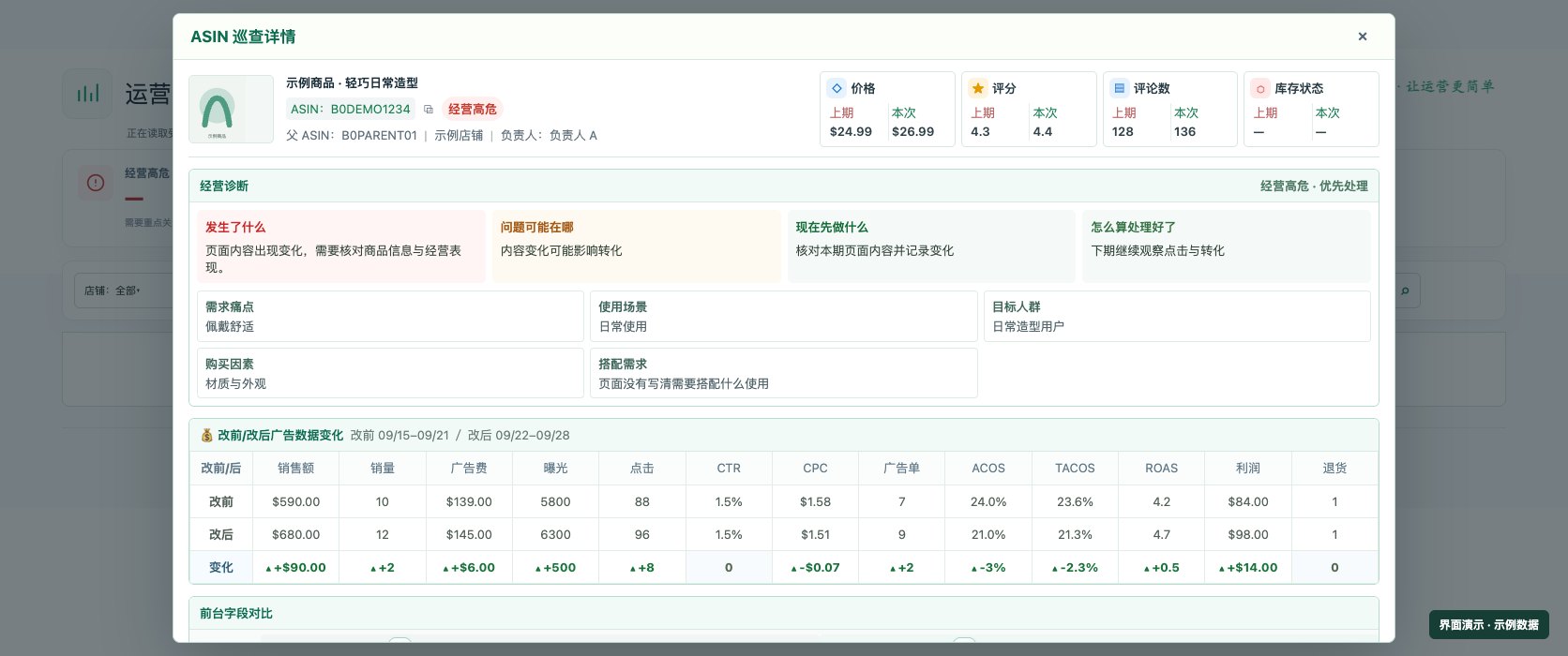The image size is (1568, 656).
Task: Click the 购买因素 field box
Action: tap(390, 374)
